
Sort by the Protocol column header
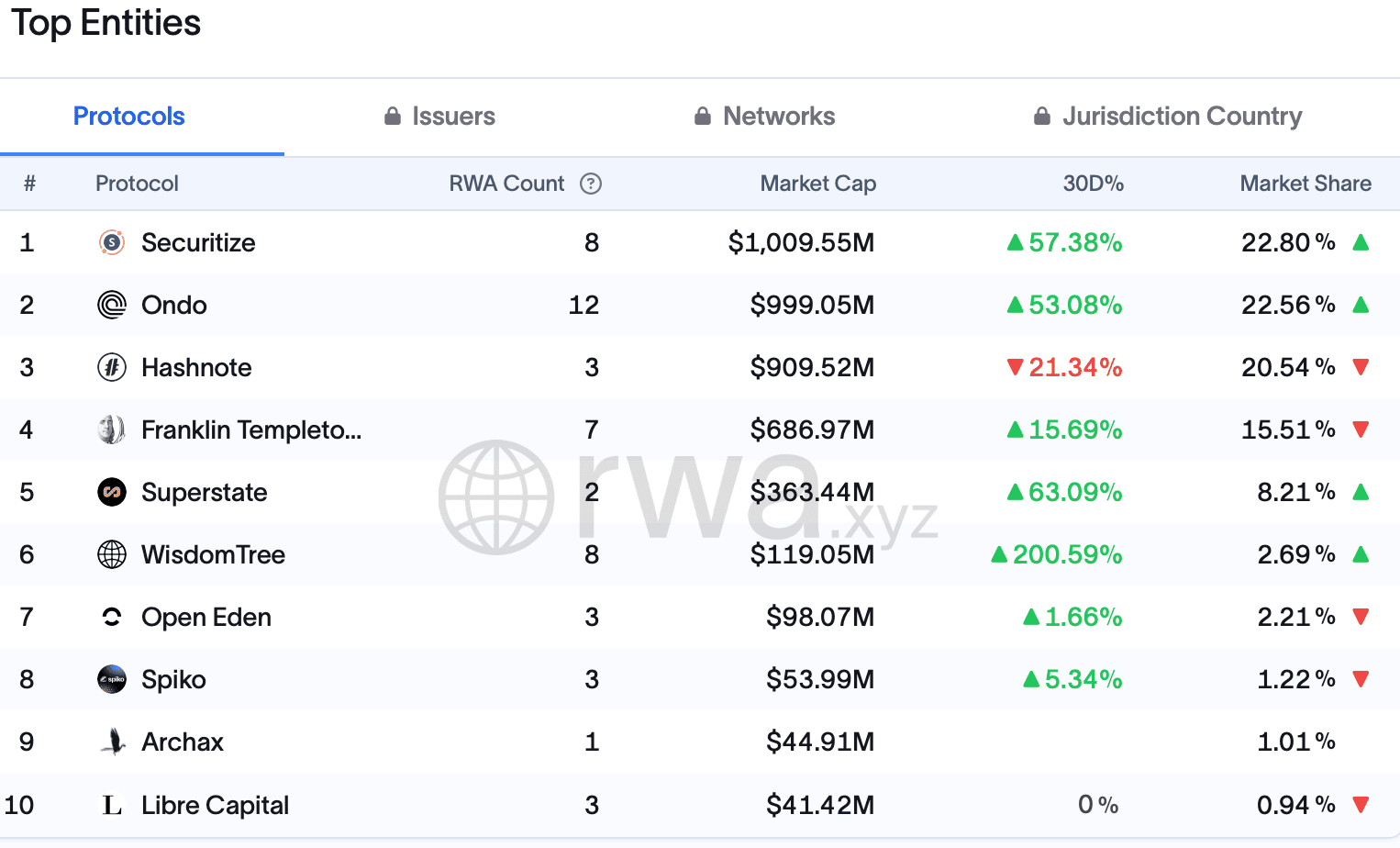(x=137, y=184)
